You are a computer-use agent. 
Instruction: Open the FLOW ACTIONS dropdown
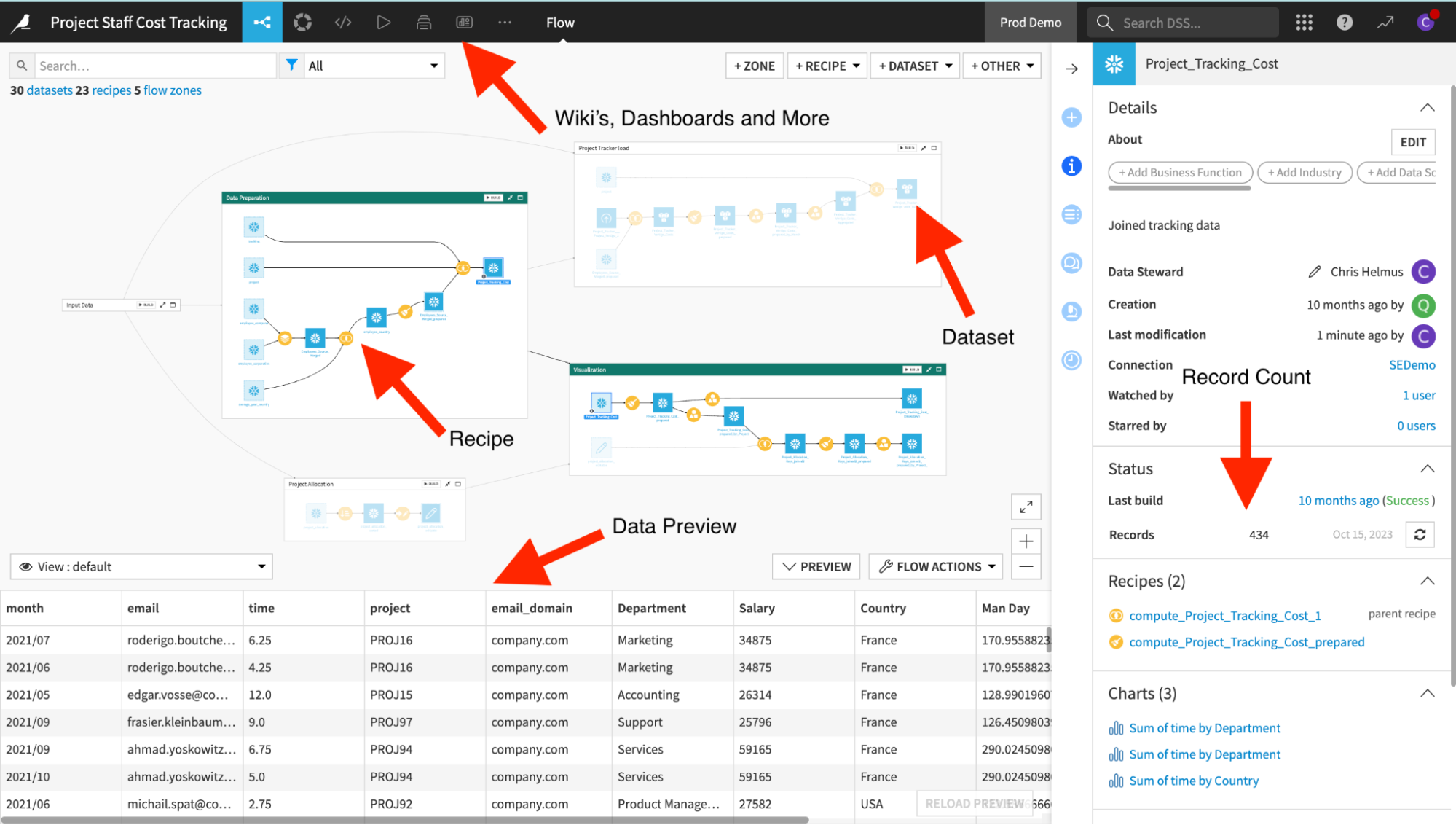pyautogui.click(x=935, y=566)
